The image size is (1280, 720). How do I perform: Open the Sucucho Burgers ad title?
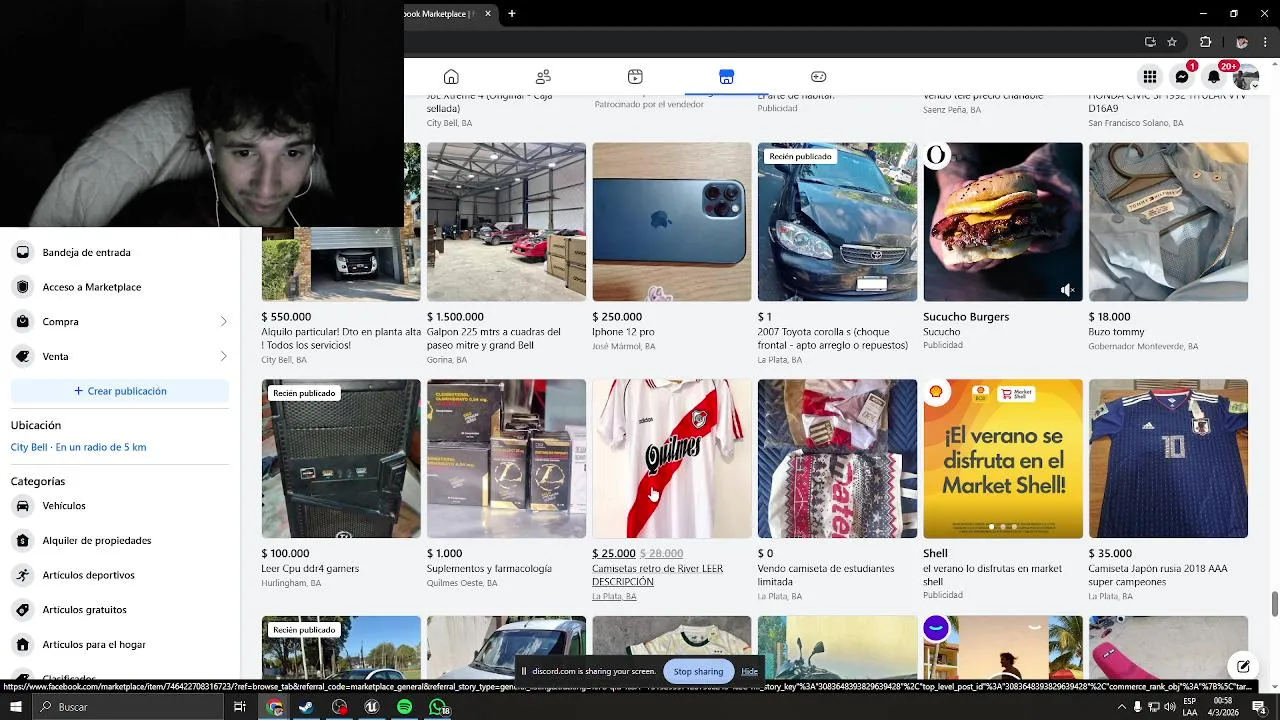point(966,317)
